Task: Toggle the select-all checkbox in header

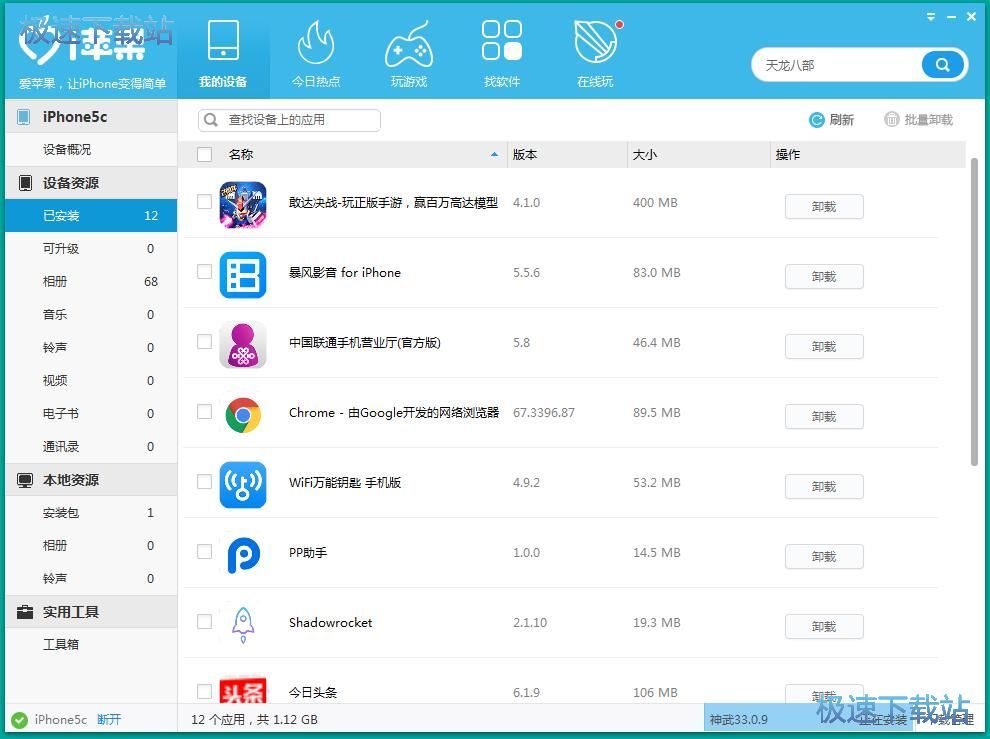Action: point(204,154)
